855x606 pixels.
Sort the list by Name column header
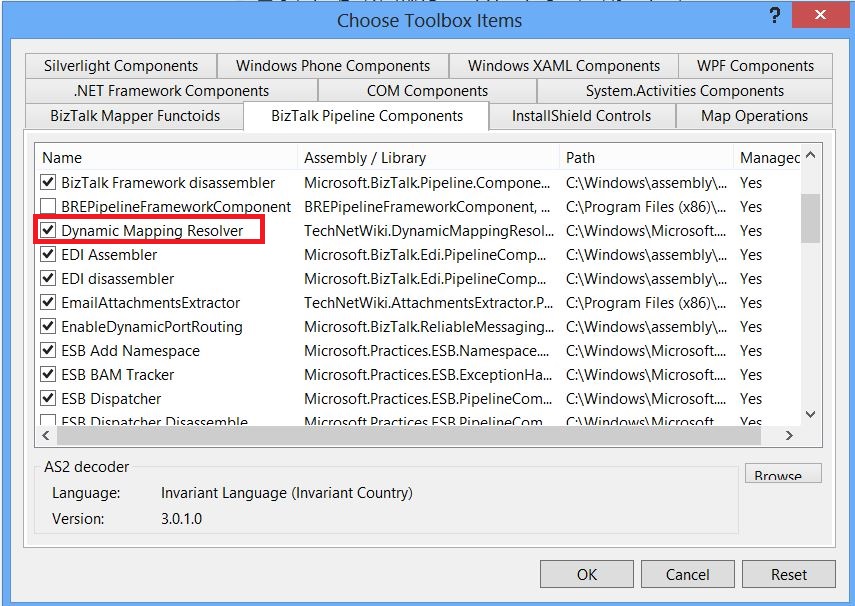coord(166,158)
